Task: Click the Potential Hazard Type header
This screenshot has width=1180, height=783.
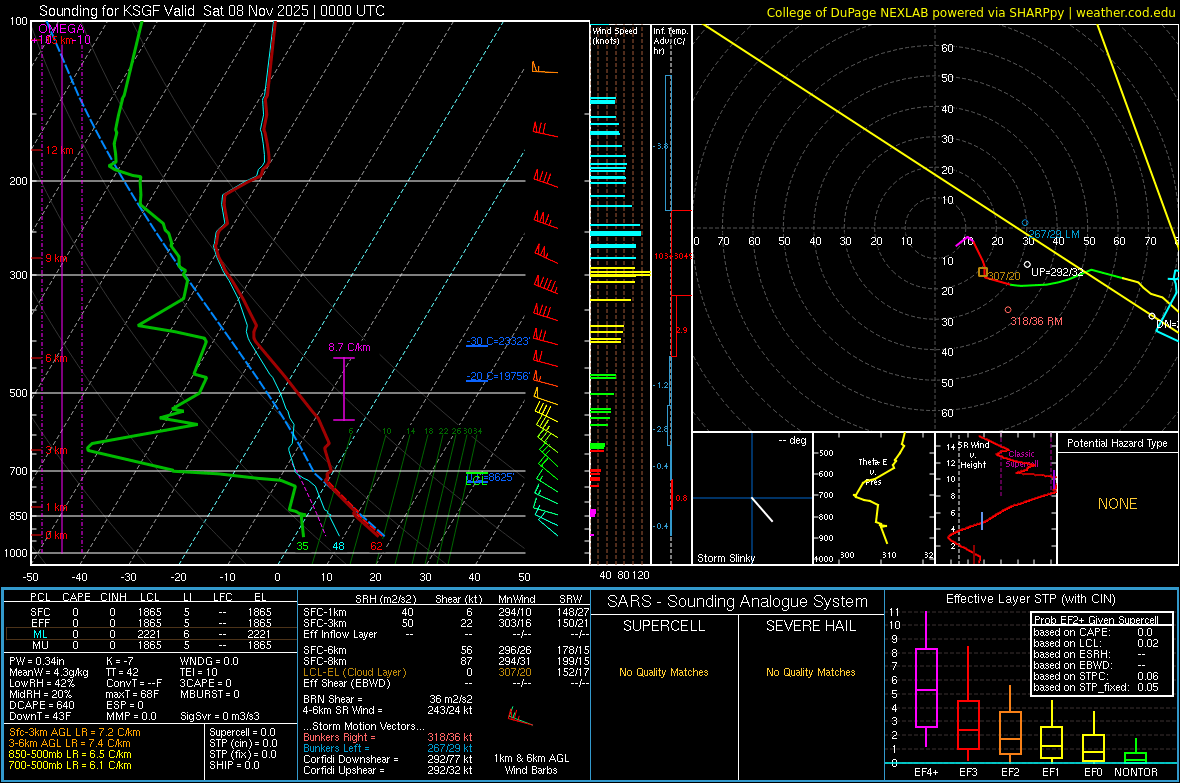Action: pyautogui.click(x=1118, y=443)
